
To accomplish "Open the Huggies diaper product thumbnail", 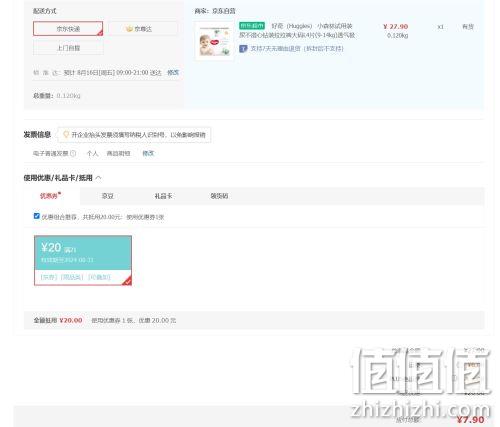I will point(214,41).
